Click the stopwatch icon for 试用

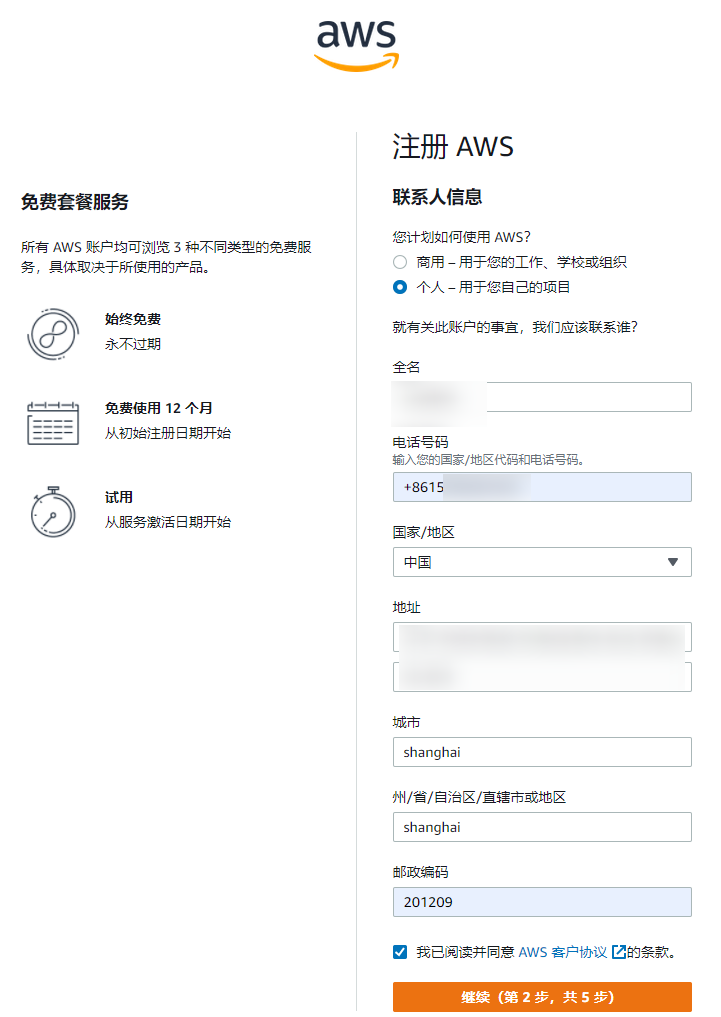point(53,512)
